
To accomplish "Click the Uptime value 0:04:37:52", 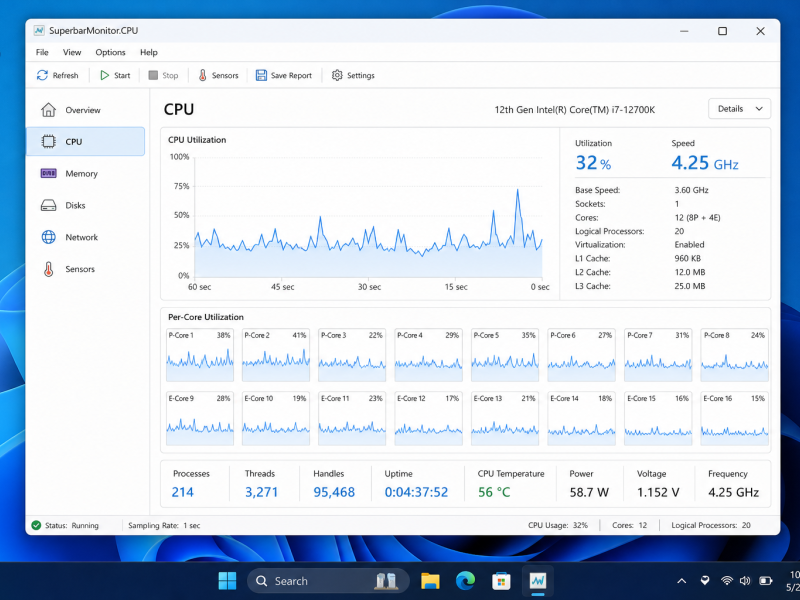I will [416, 492].
